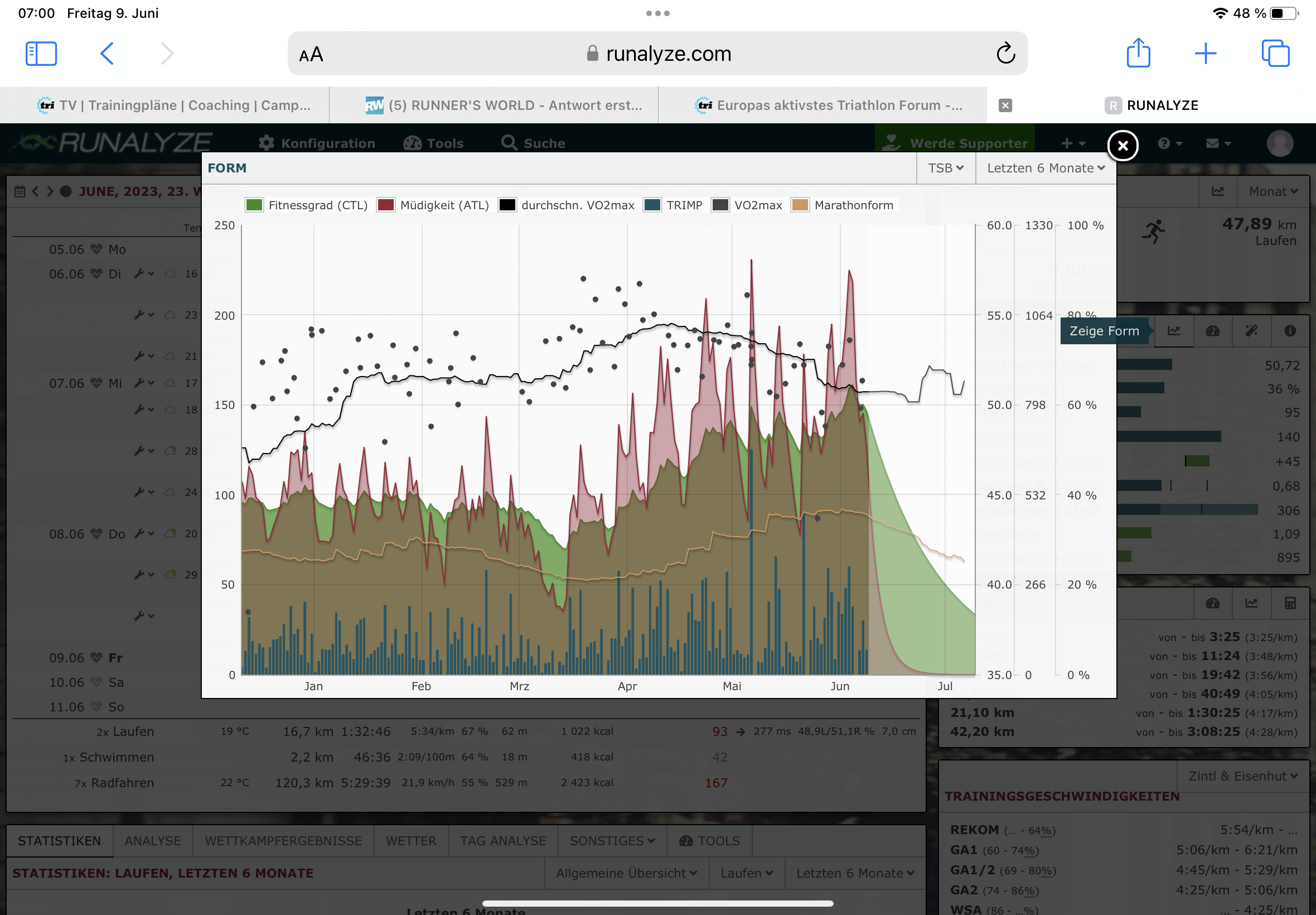Click Safari reload page icon
This screenshot has width=1316, height=915.
coord(1005,54)
